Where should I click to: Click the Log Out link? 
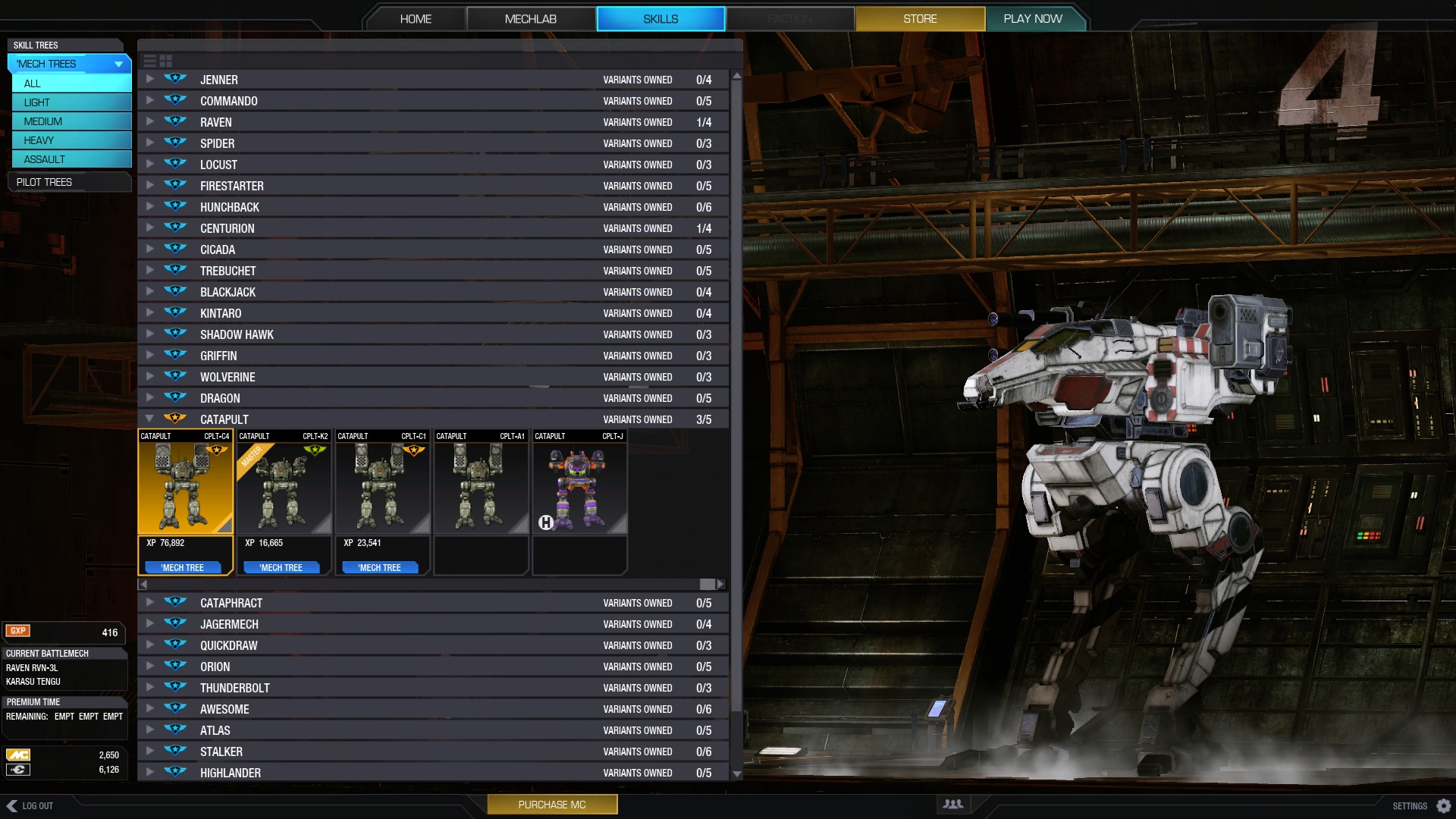[x=37, y=806]
